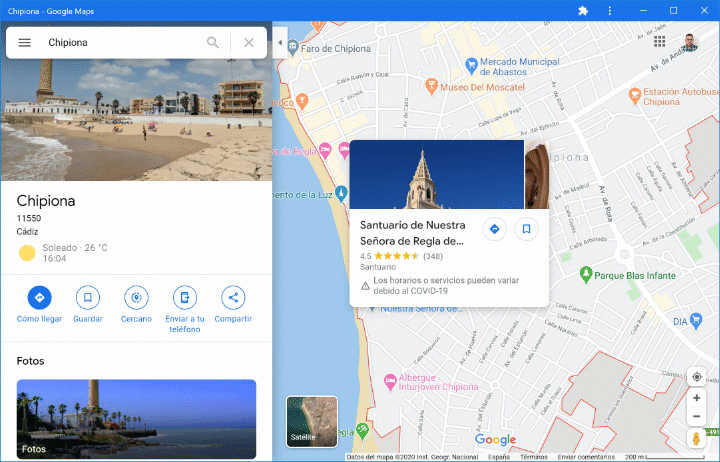Open the Santuario de Nuestra Señora title
This screenshot has height=462, width=720.
pos(412,233)
